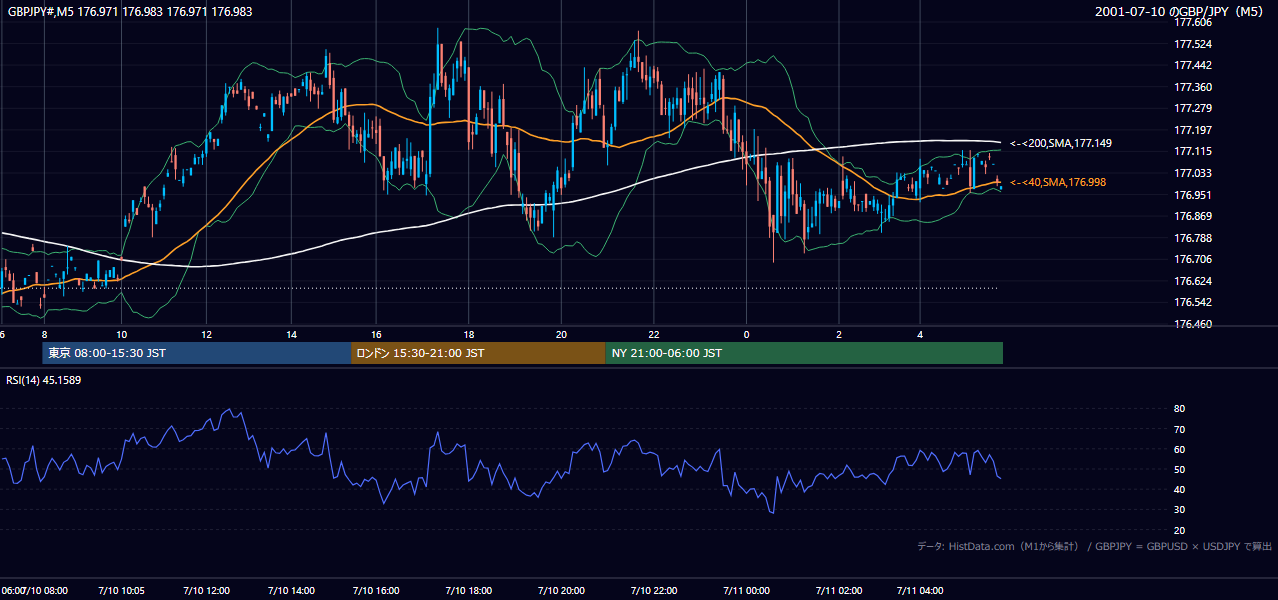
Task: Click the 7/10 16:00 bottom time label
Action: 377,591
